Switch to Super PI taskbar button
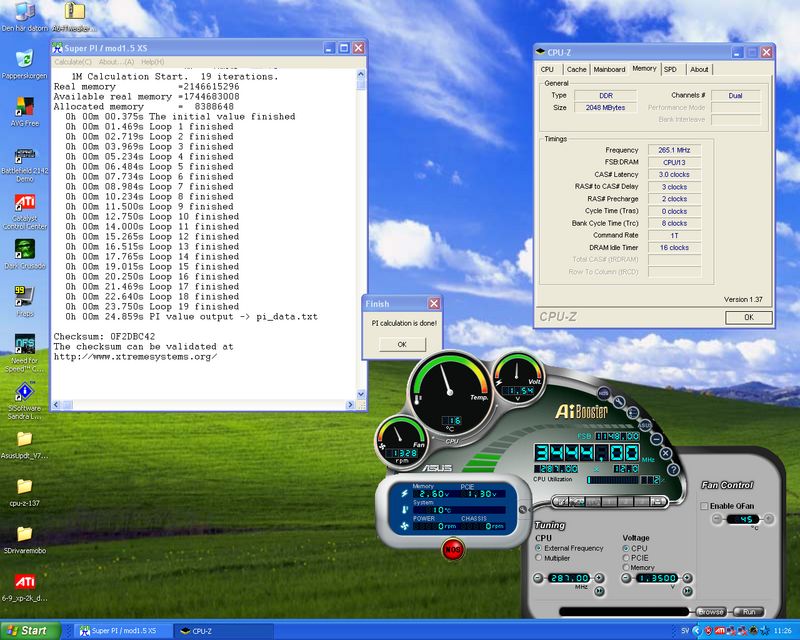Screen dimensions: 800x640 [x=121, y=631]
